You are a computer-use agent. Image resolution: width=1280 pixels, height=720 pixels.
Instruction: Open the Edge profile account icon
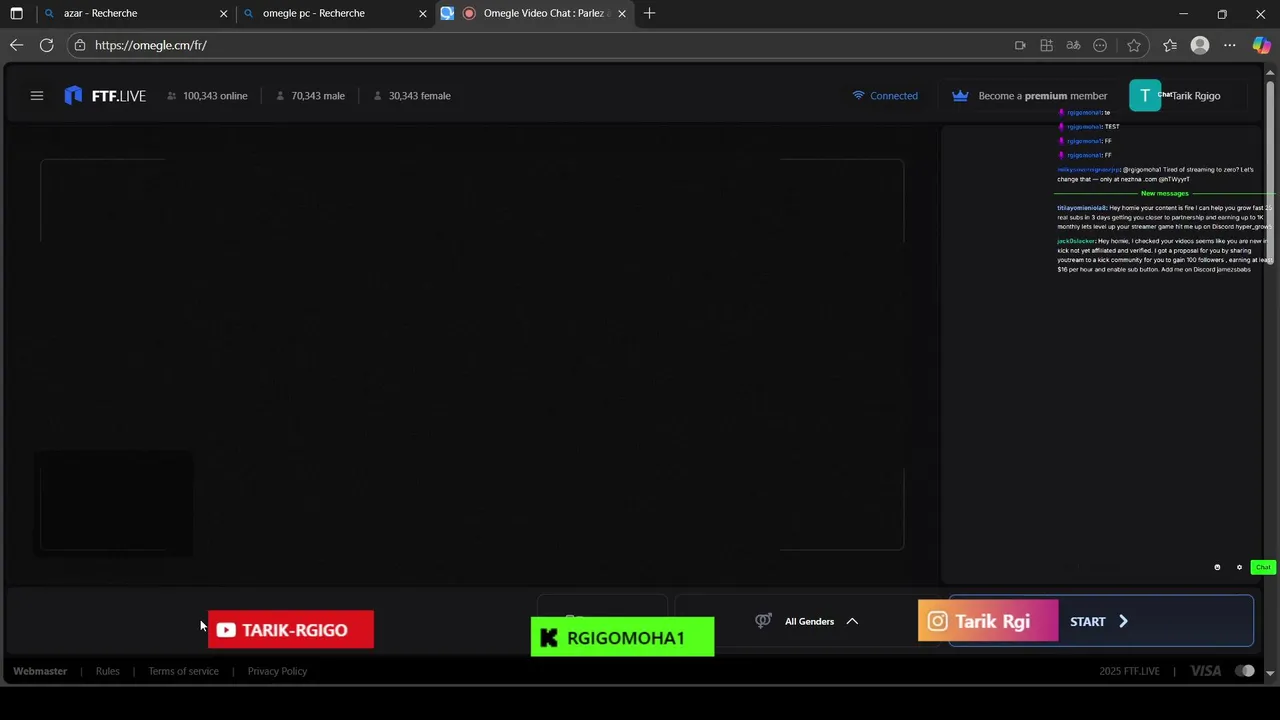click(x=1200, y=45)
